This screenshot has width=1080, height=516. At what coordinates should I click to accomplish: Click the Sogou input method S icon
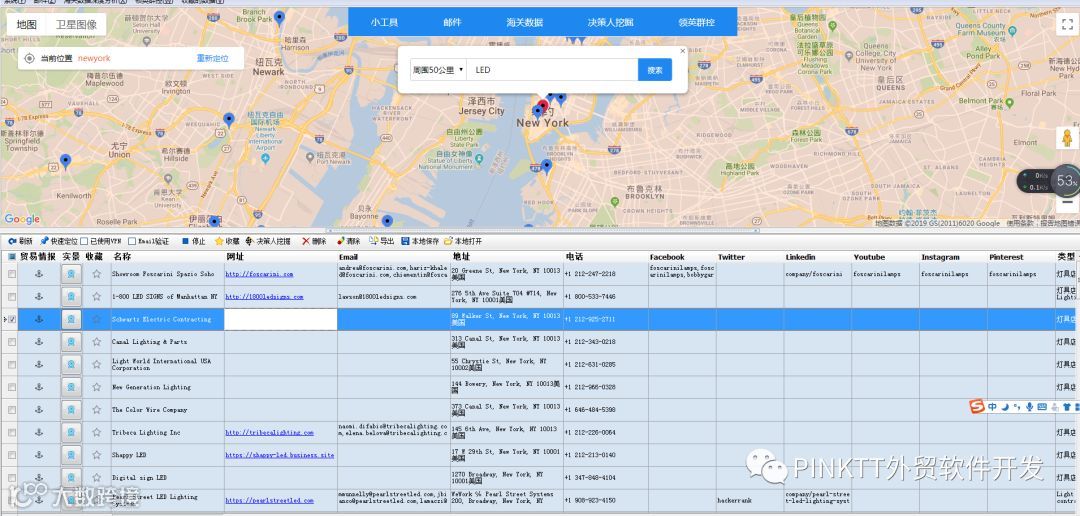click(x=977, y=406)
